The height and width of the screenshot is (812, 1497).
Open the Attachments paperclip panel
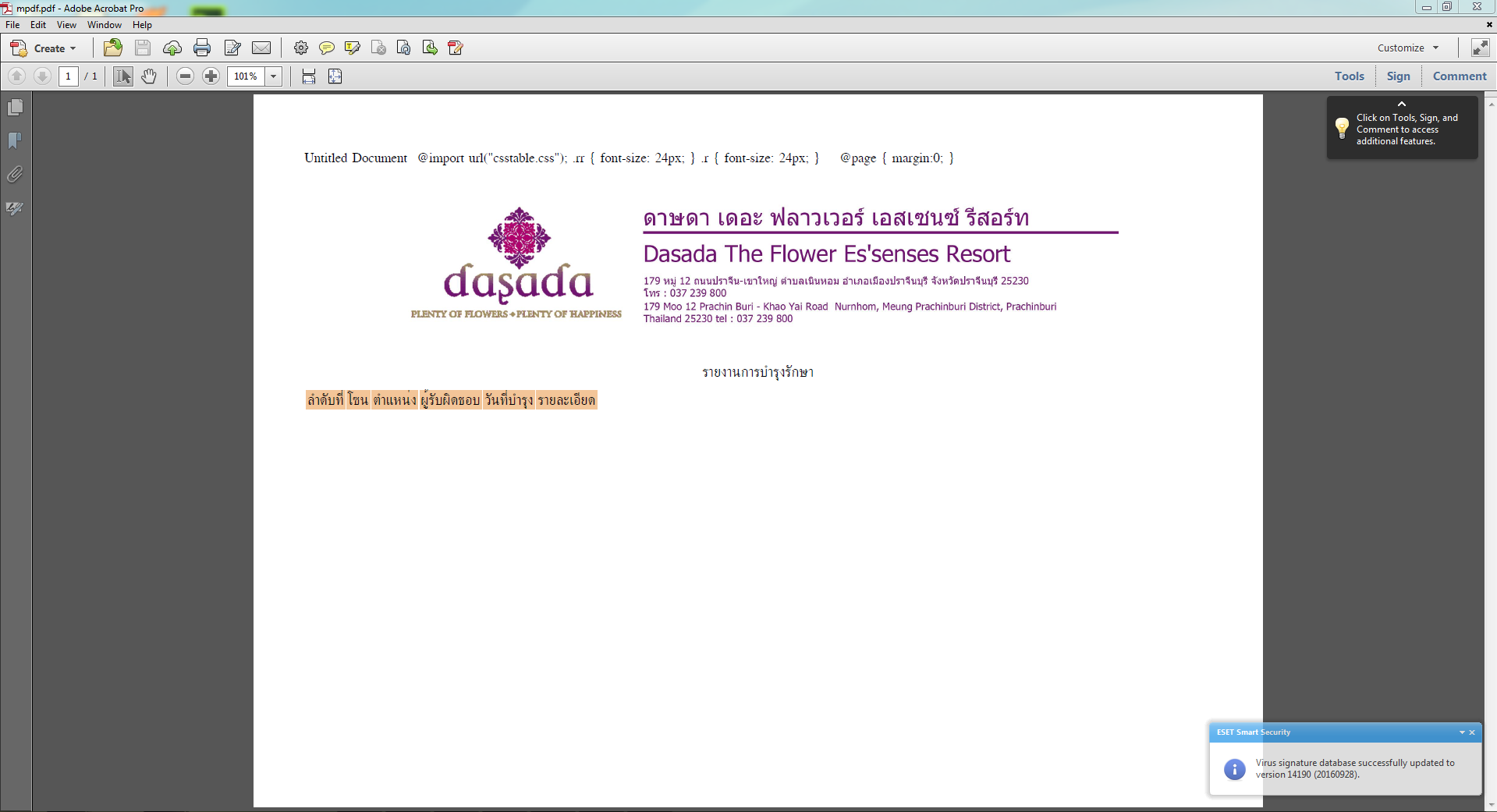[x=15, y=175]
